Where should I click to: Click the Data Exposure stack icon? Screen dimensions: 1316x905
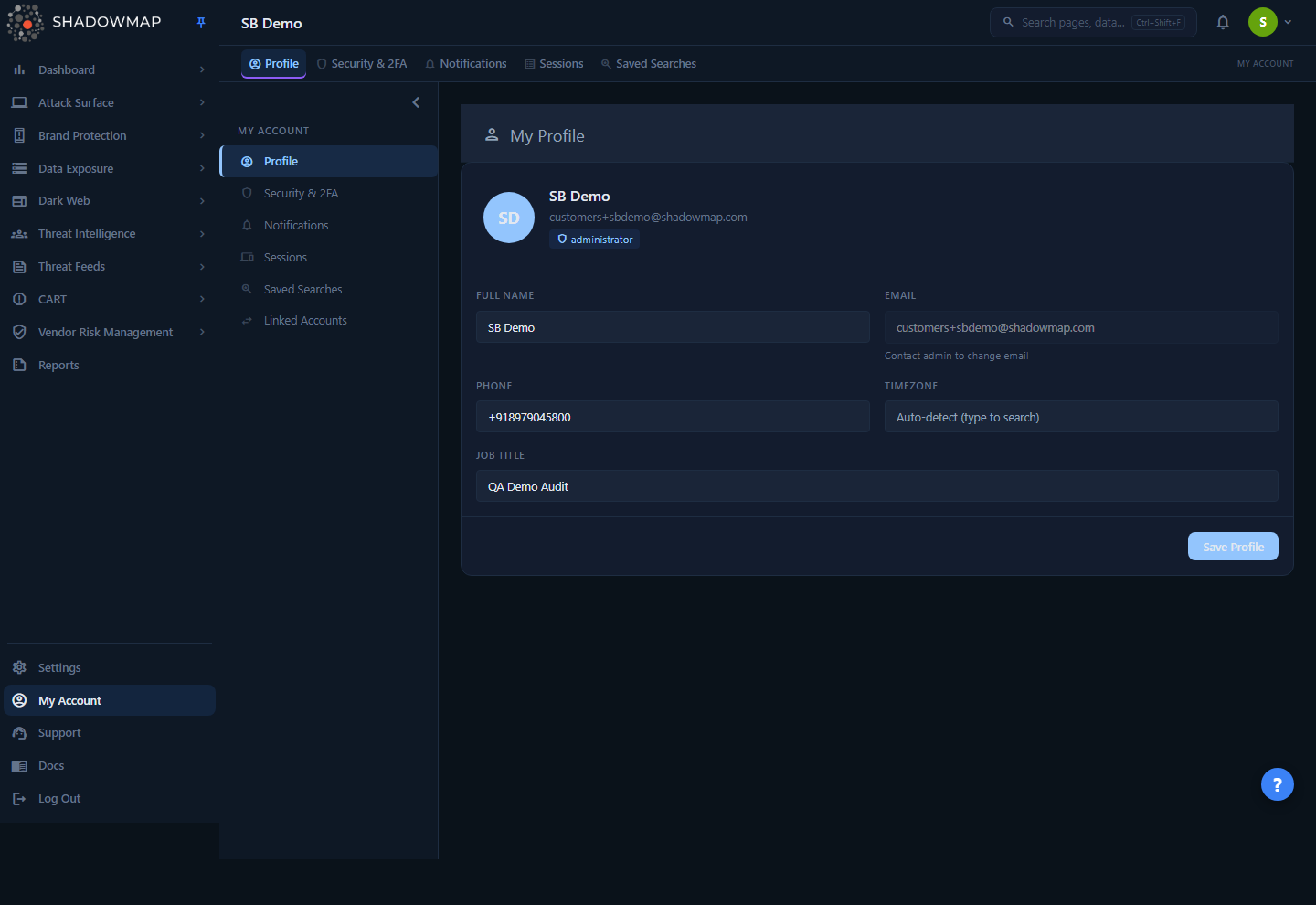tap(19, 168)
